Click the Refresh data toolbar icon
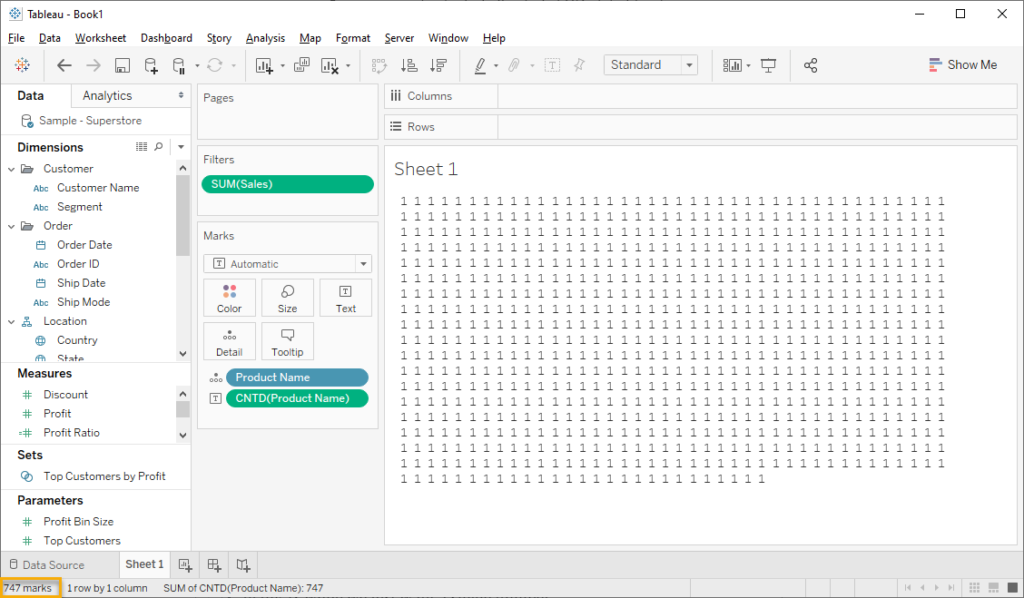The height and width of the screenshot is (598, 1024). point(215,65)
